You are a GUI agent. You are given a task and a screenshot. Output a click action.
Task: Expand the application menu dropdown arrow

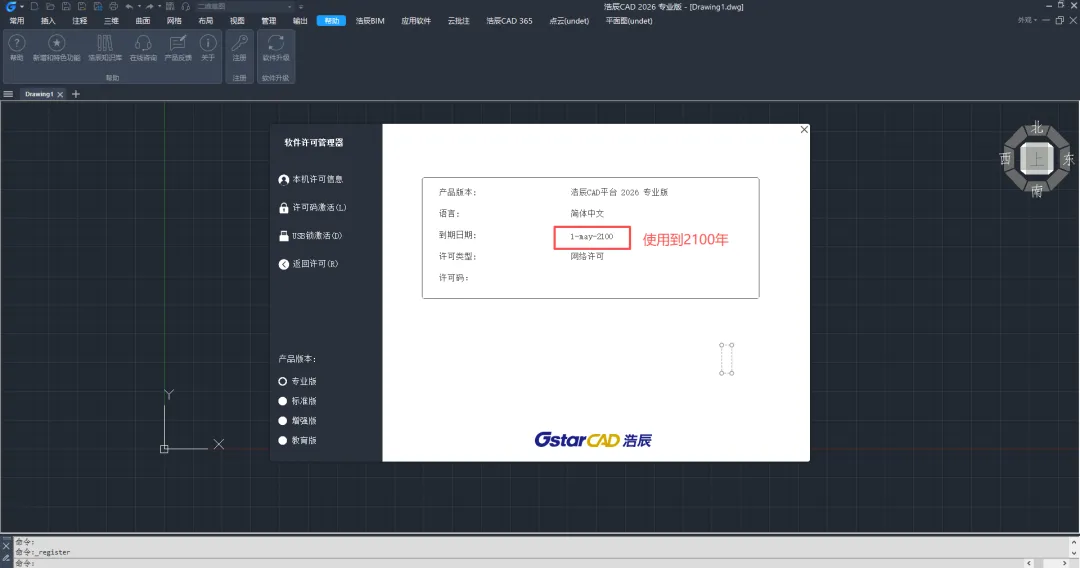(22, 7)
